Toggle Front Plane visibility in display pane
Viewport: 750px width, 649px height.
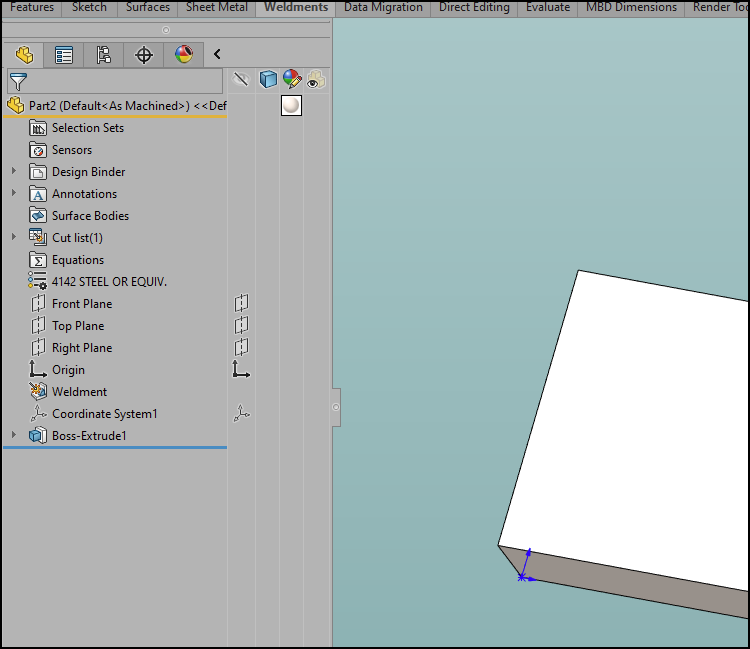241,303
